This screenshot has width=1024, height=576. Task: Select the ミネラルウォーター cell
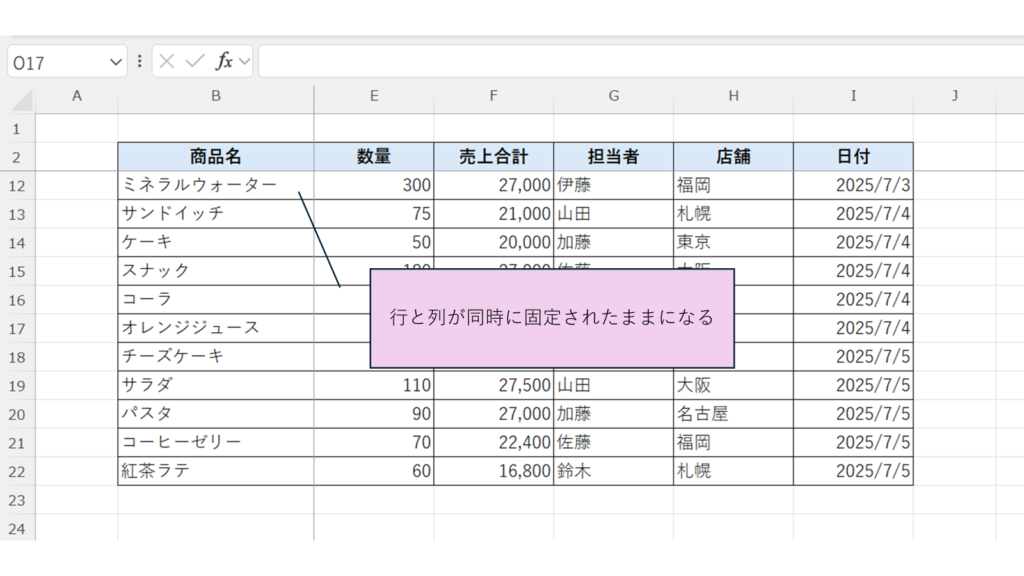200,185
